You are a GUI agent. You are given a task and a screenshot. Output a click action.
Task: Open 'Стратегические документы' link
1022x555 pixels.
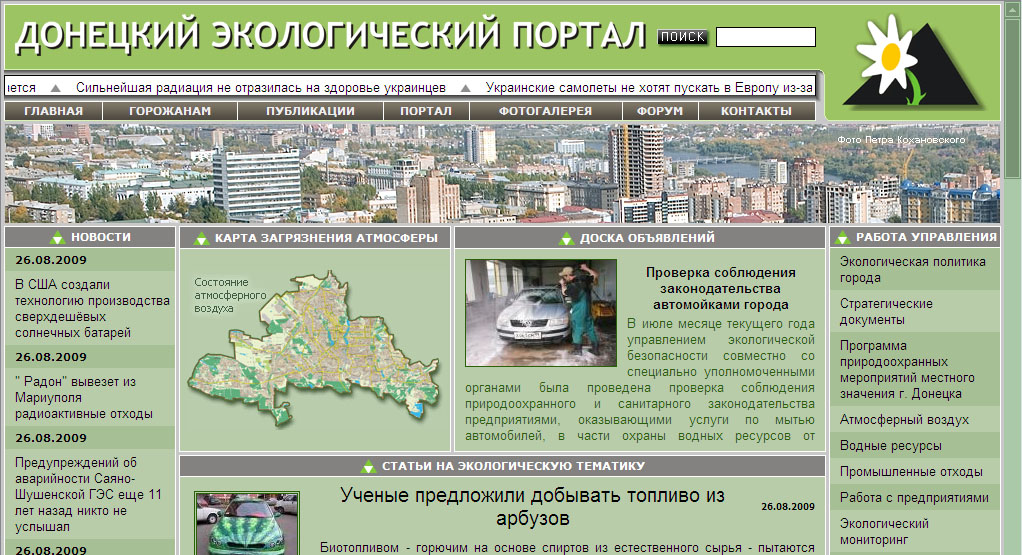886,311
